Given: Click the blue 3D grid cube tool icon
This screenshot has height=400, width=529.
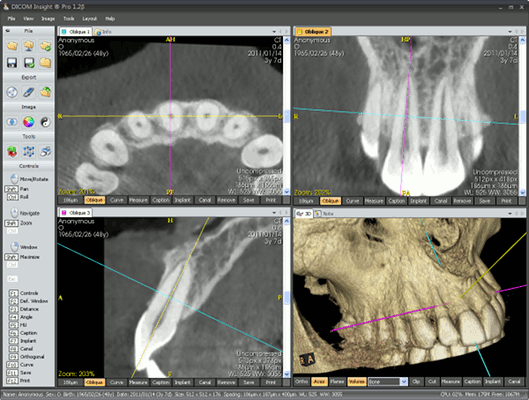Looking at the screenshot, I should pos(29,151).
